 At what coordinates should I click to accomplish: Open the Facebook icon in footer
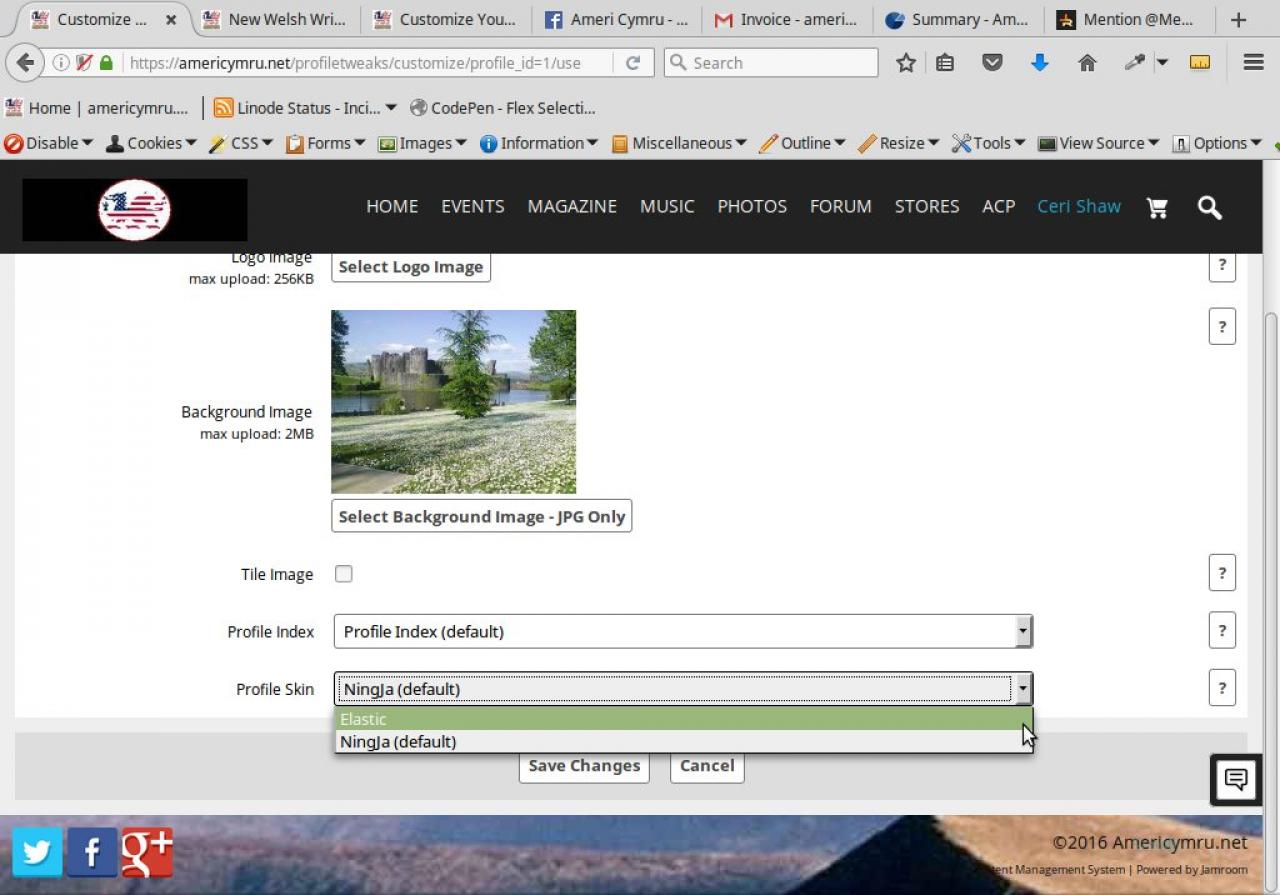[x=92, y=852]
